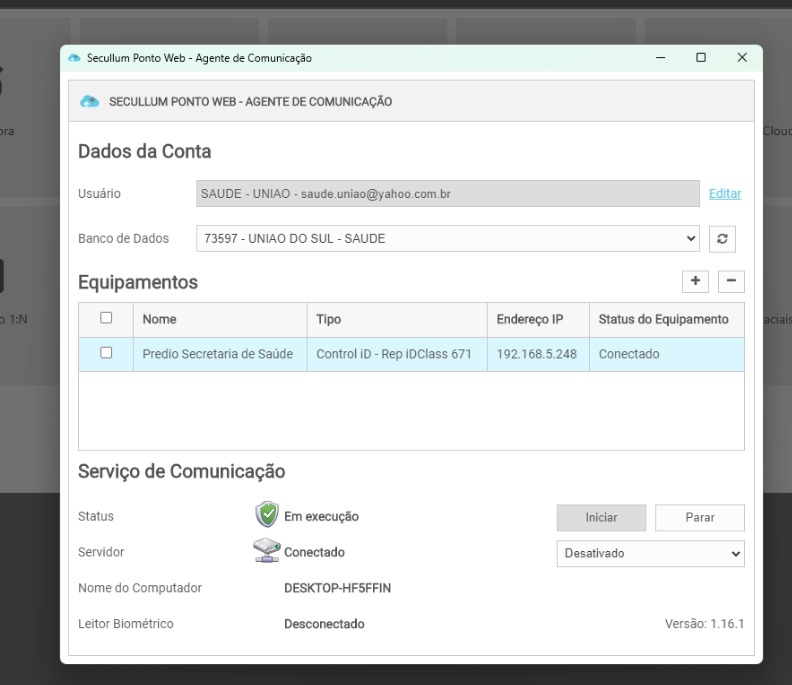Check the Predio Secretaria de Saúde row checkbox

pos(106,353)
